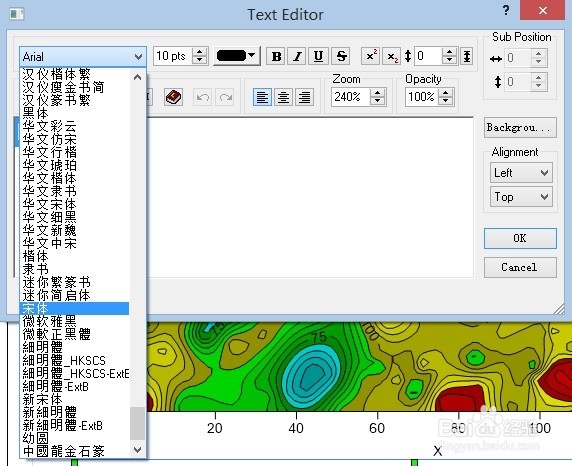The height and width of the screenshot is (466, 572).
Task: Align text left
Action: (262, 97)
